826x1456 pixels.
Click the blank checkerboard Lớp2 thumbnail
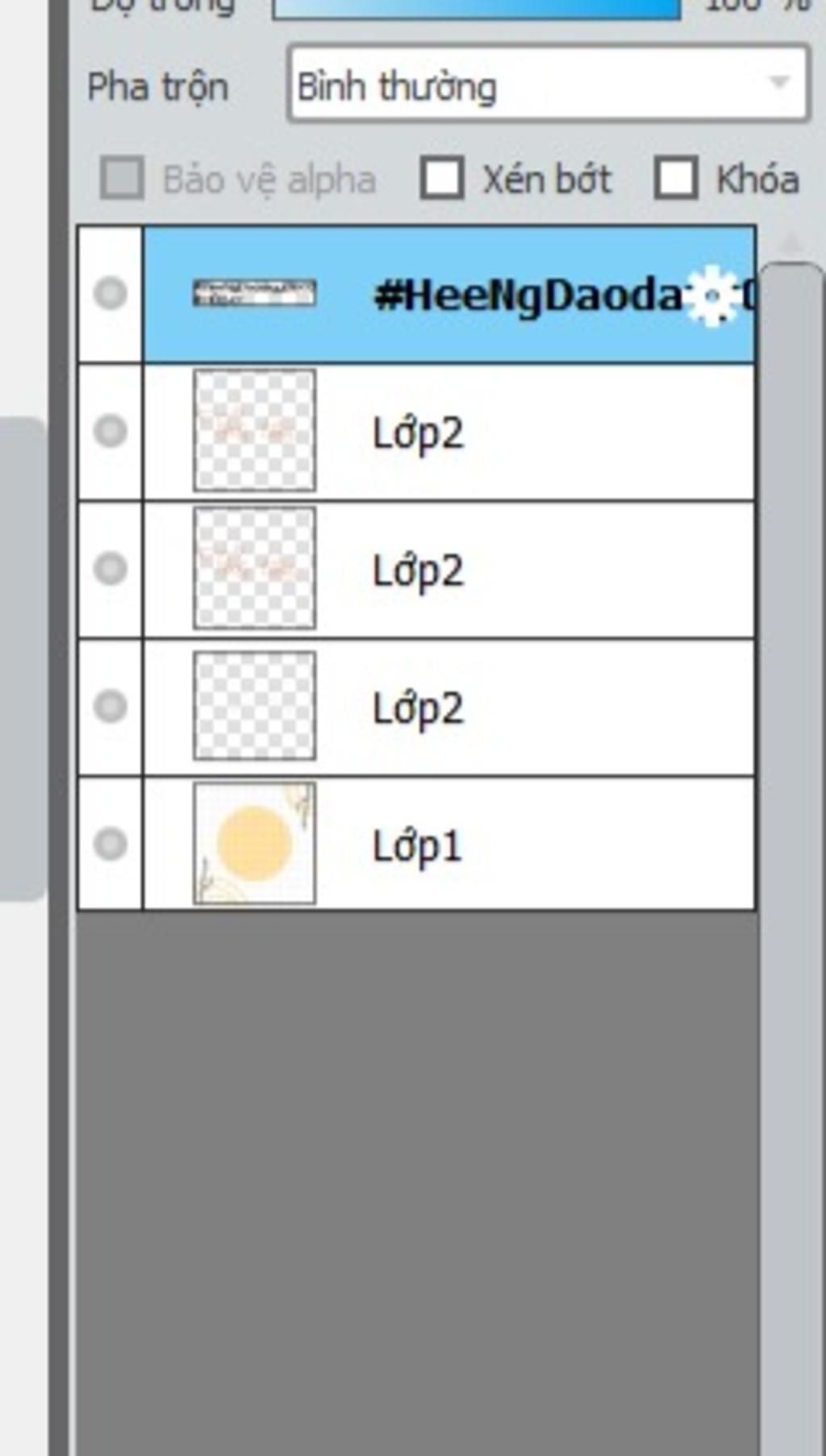(x=254, y=706)
